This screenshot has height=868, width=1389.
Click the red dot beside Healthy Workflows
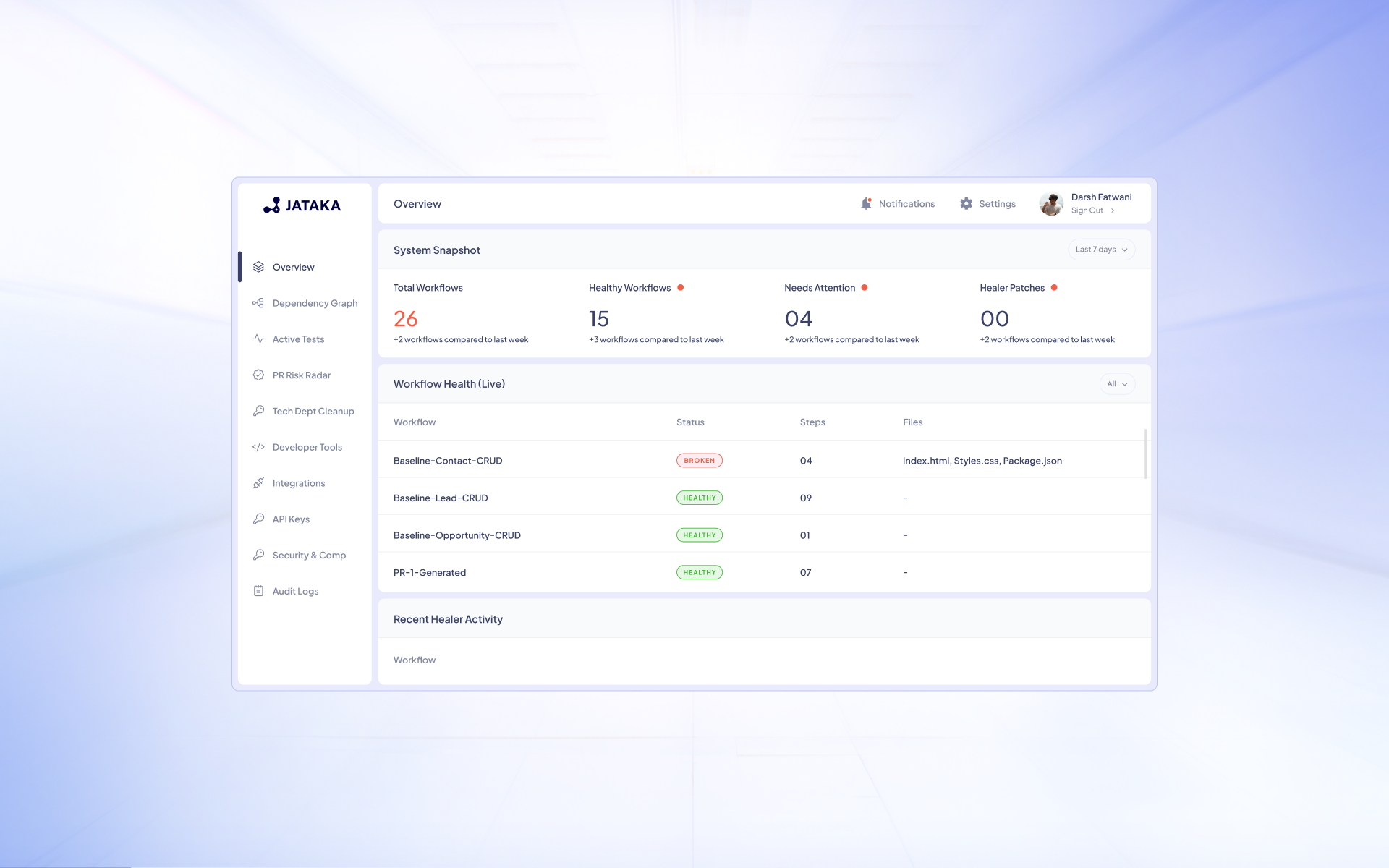[681, 288]
